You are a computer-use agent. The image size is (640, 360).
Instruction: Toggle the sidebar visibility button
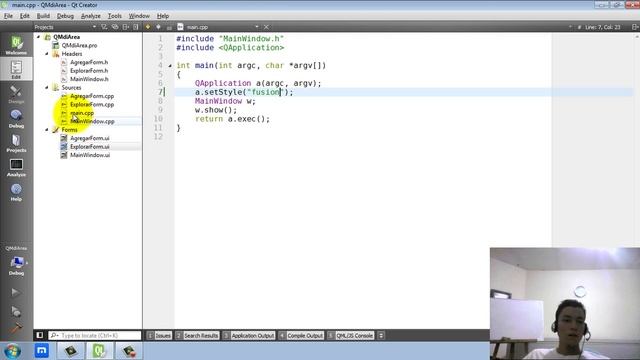[x=40, y=335]
